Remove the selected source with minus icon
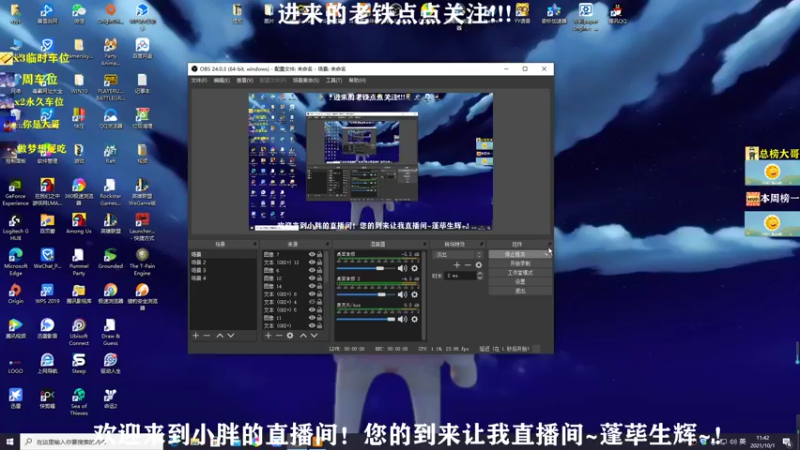800x450 pixels. point(279,335)
